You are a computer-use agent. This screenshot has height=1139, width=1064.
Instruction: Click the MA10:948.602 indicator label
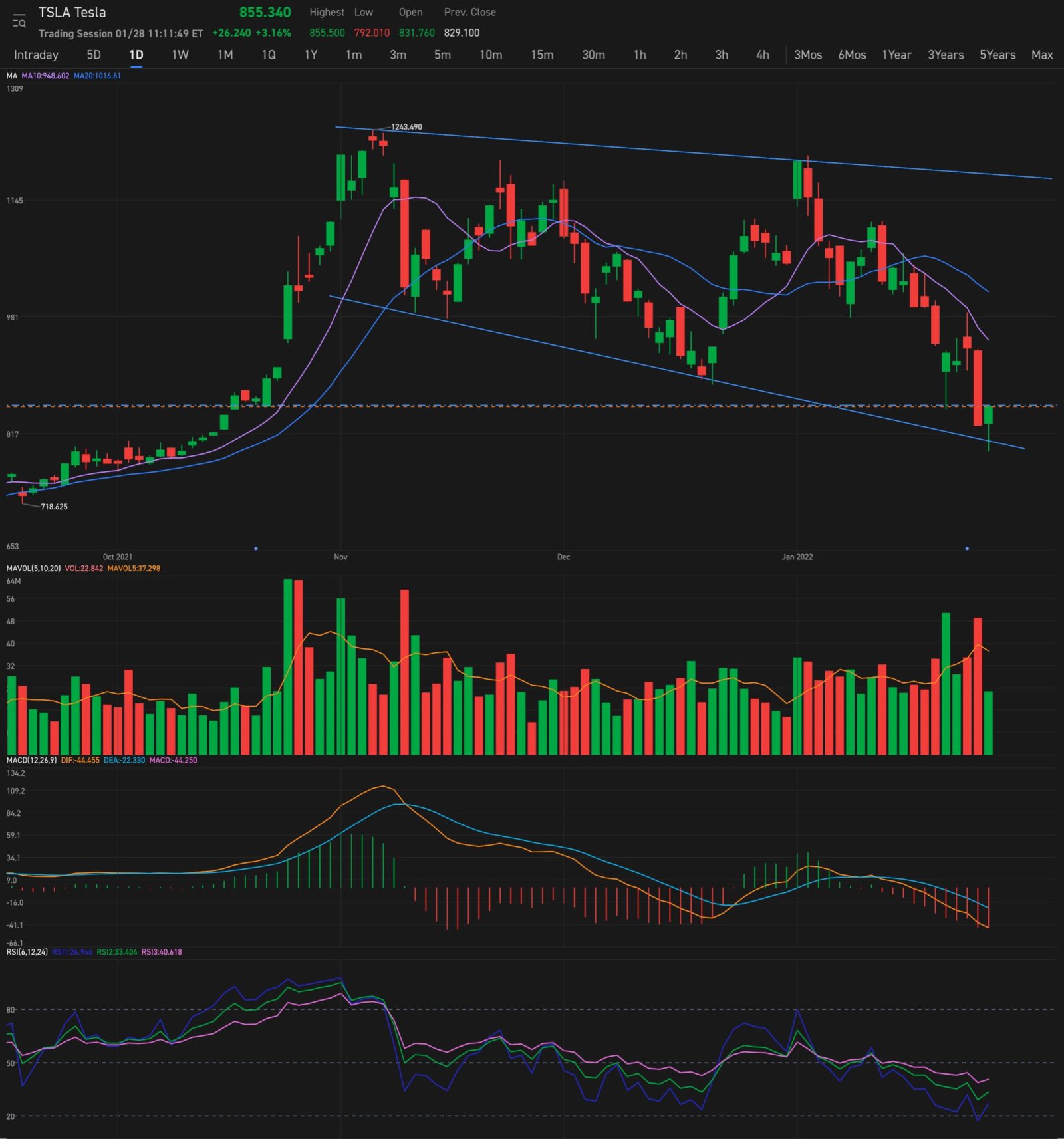coord(45,76)
